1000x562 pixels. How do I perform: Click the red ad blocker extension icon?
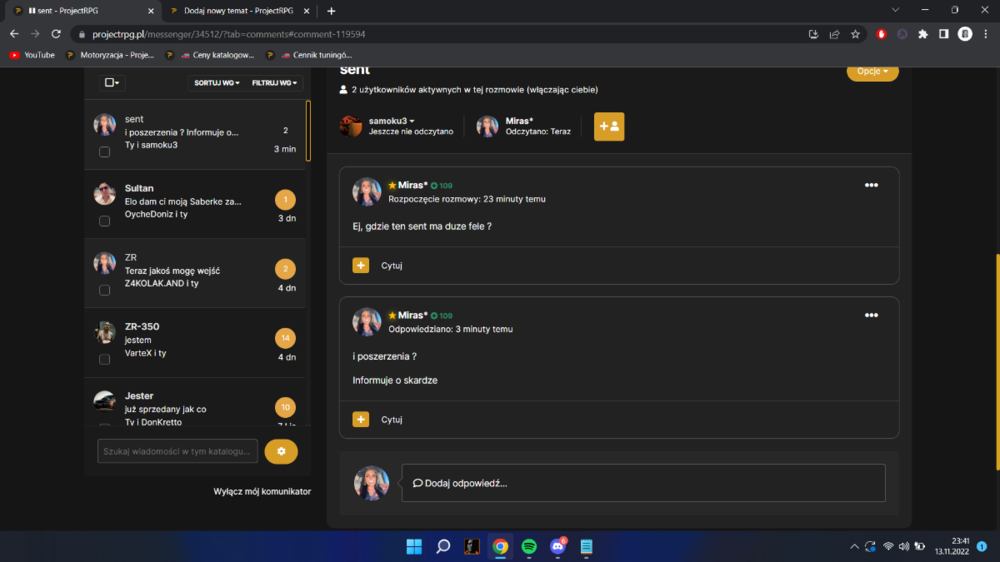coord(881,34)
